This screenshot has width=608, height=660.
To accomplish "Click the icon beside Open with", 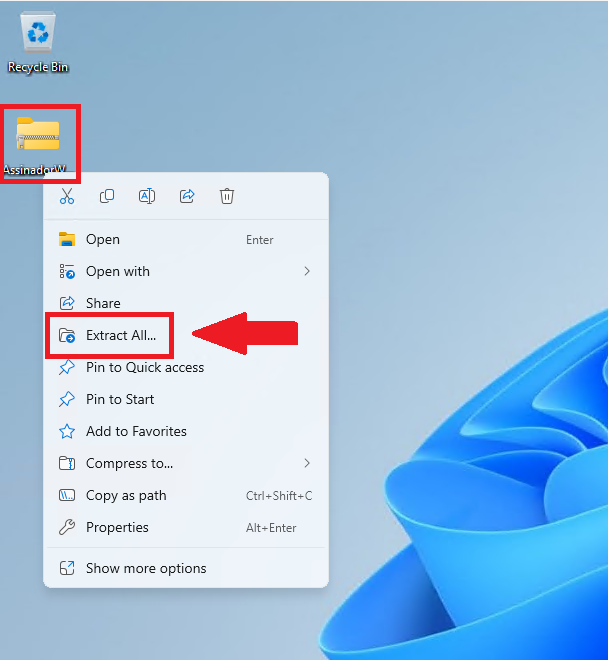I will point(67,271).
